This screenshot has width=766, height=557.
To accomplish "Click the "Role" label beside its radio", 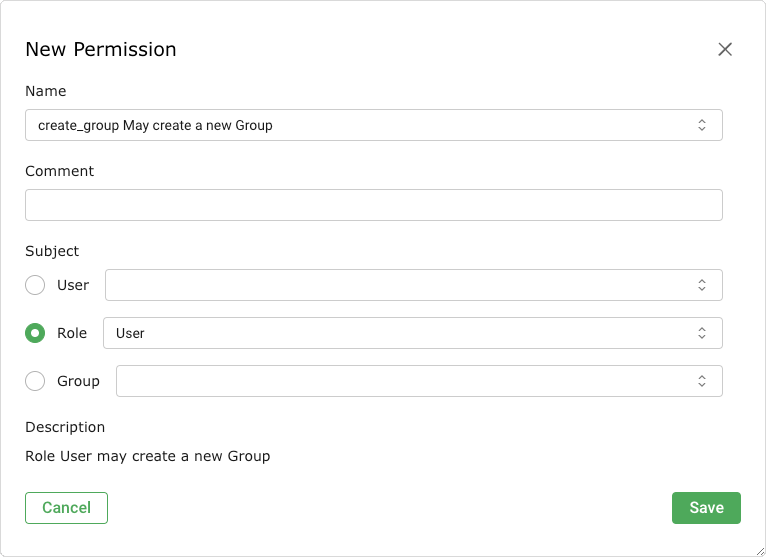I will point(72,333).
